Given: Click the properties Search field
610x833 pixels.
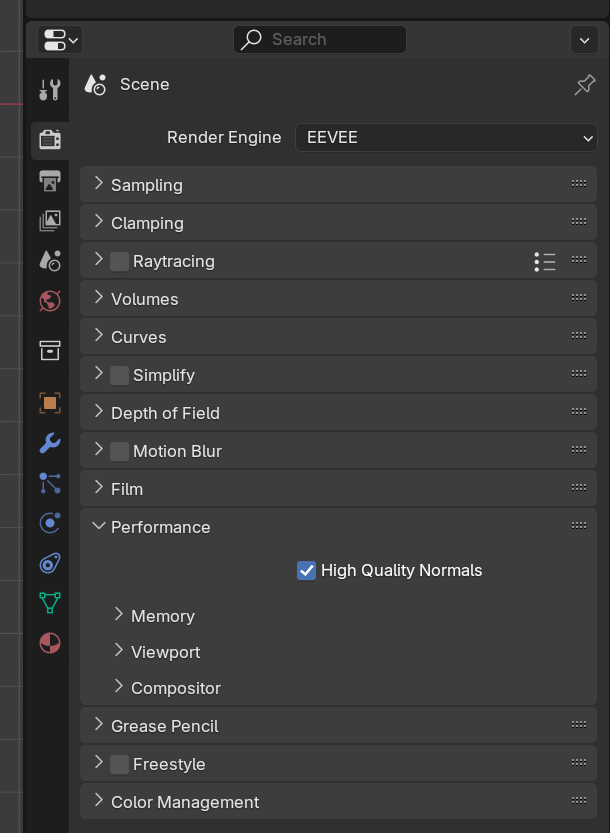Looking at the screenshot, I should pos(320,39).
